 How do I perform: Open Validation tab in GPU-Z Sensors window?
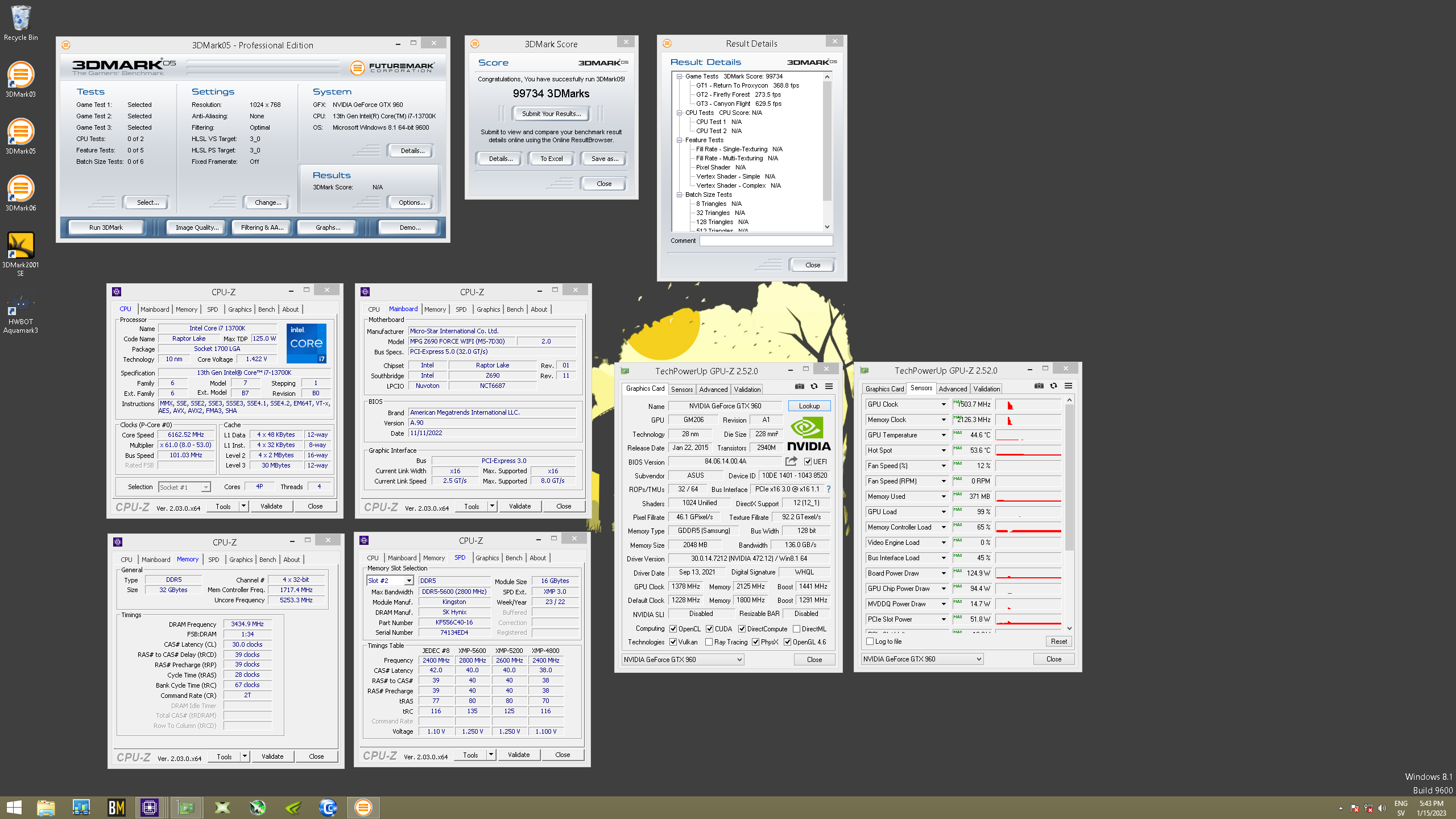(986, 389)
